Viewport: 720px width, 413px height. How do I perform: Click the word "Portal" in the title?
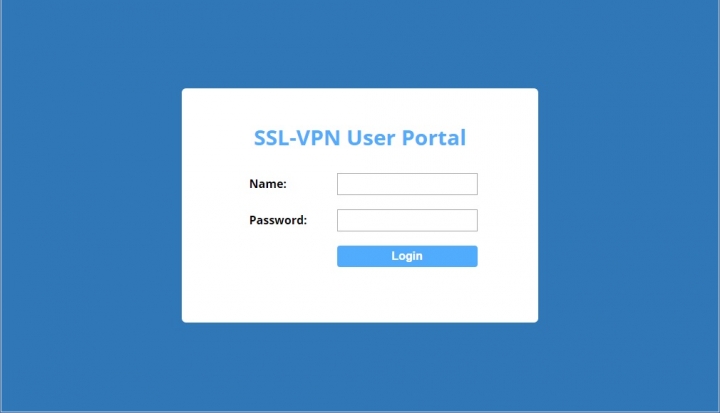point(433,137)
